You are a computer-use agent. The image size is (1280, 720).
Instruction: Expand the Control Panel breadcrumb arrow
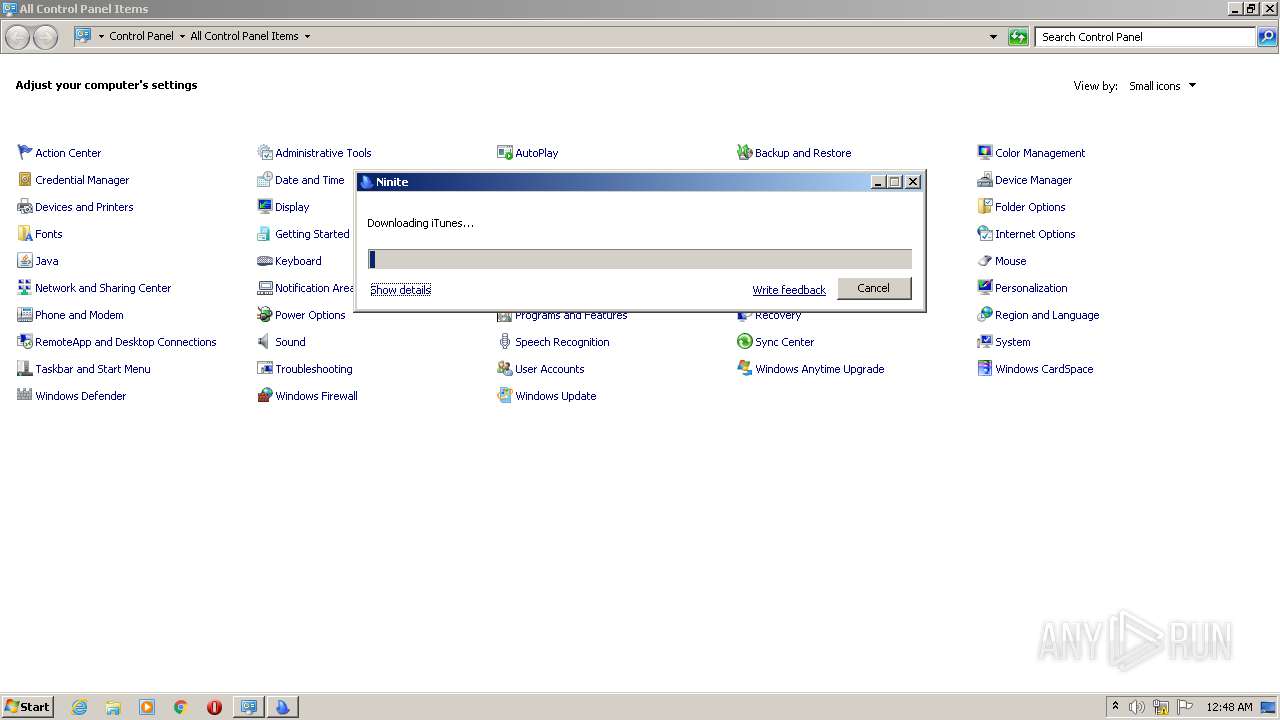182,36
